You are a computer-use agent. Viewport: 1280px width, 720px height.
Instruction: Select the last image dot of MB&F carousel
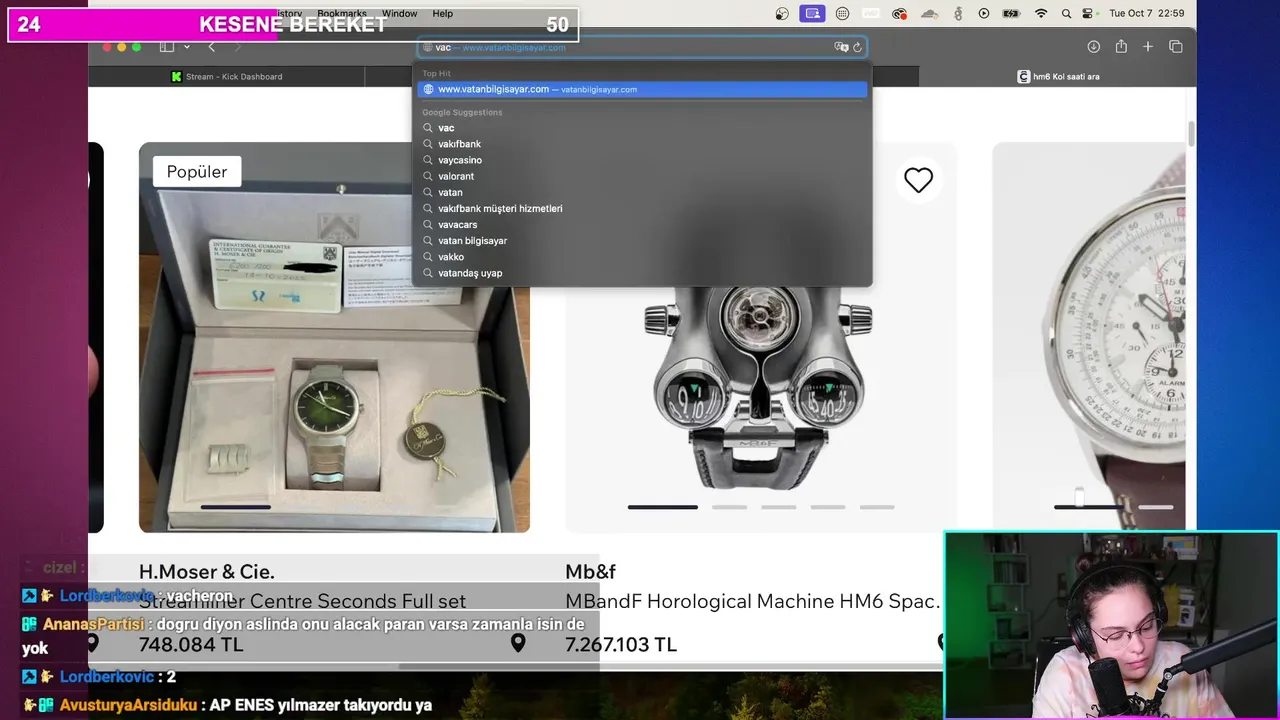(x=877, y=507)
